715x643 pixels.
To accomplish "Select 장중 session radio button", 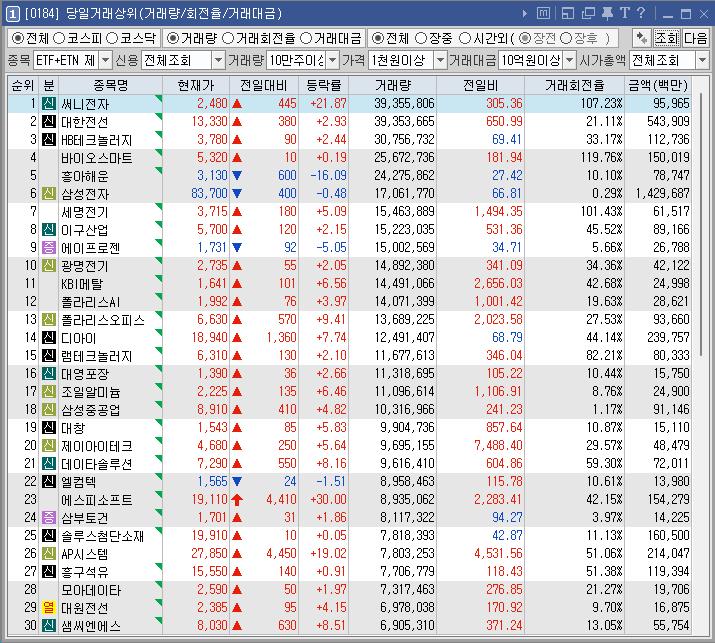I will click(x=421, y=38).
